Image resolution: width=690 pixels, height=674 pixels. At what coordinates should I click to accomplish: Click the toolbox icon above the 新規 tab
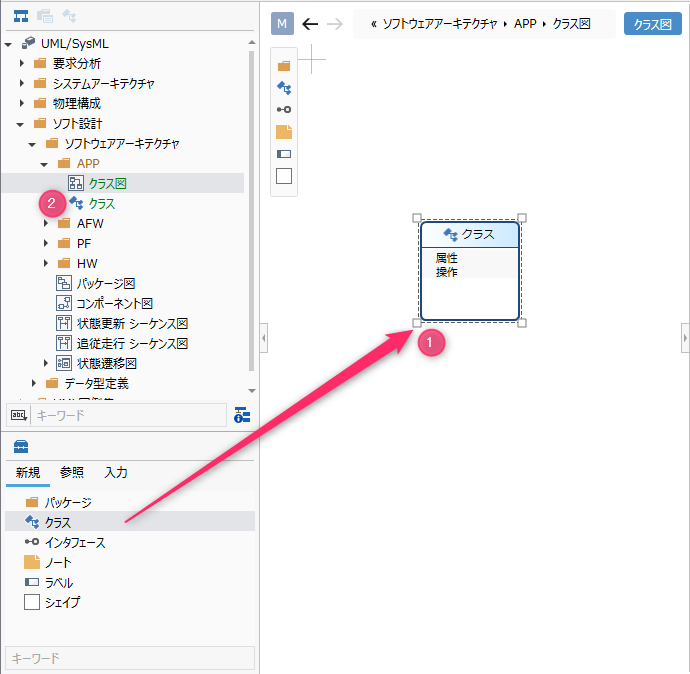[x=21, y=446]
